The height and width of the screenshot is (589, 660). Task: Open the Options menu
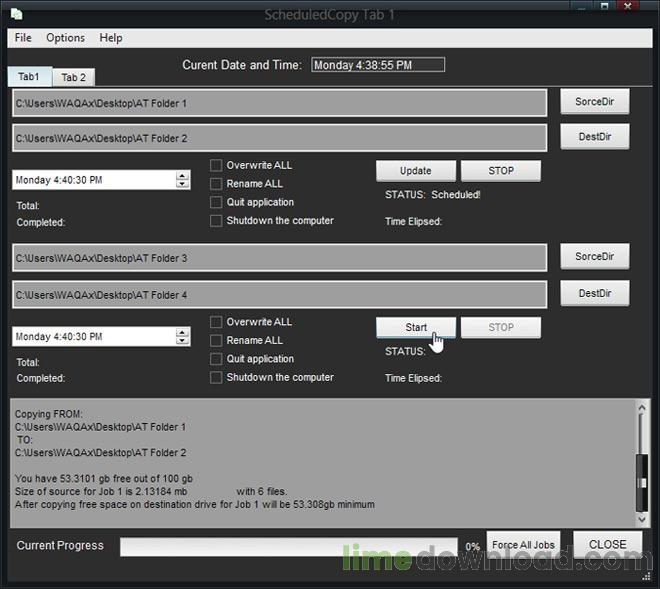coord(65,38)
